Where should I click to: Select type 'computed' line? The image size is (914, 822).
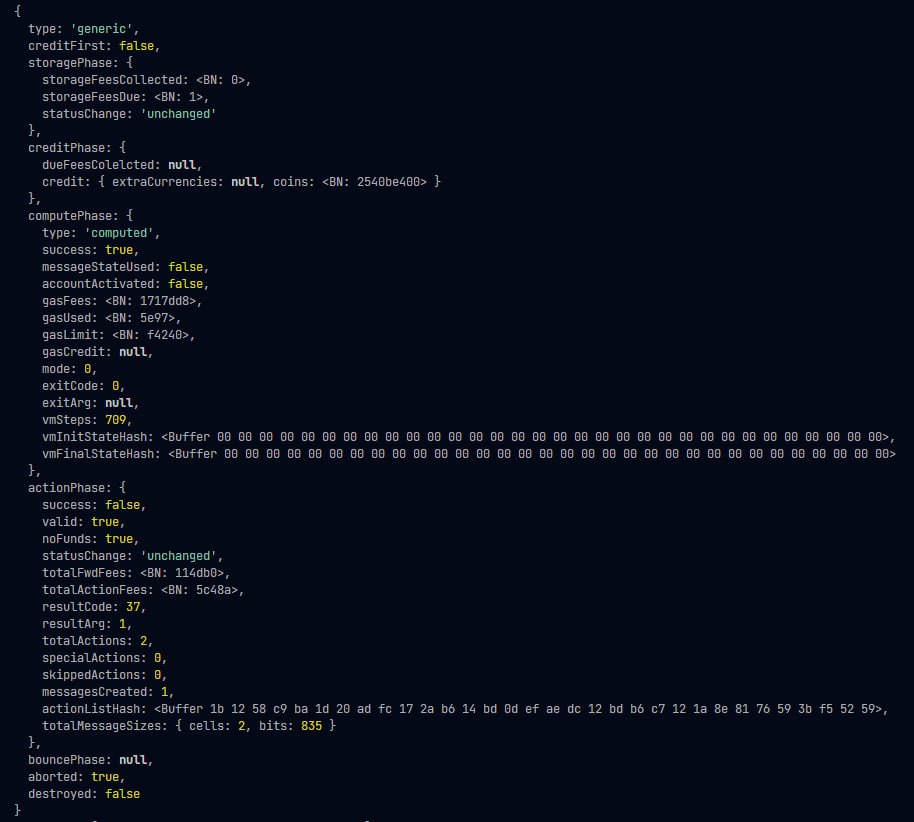[101, 233]
